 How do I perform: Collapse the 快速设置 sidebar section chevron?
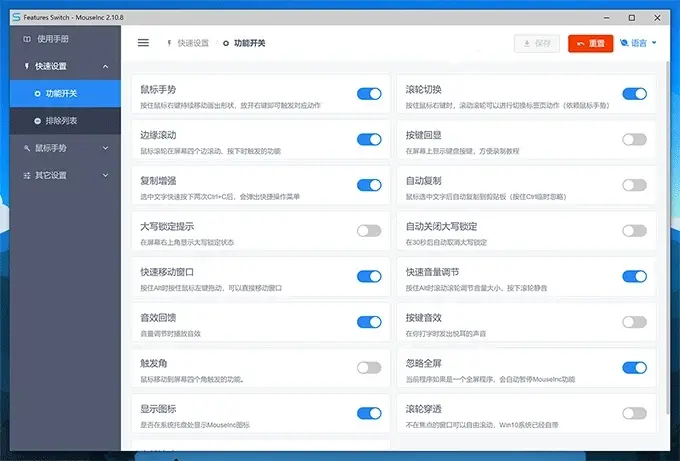[x=106, y=67]
